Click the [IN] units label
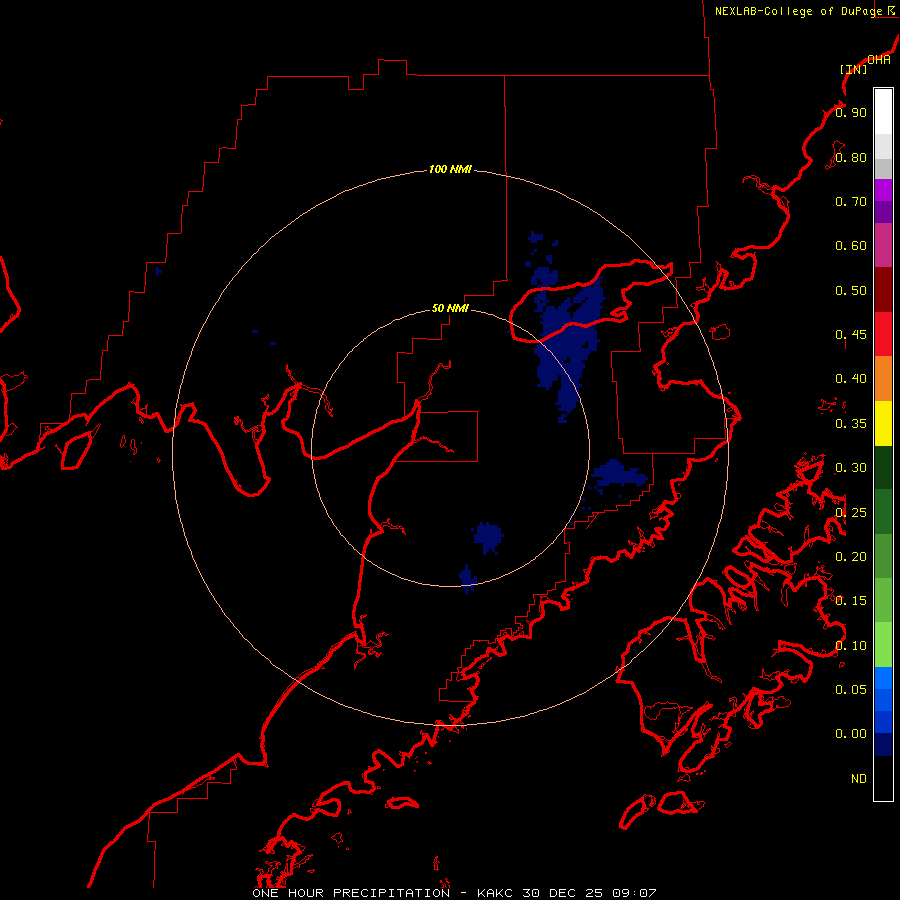Image resolution: width=900 pixels, height=900 pixels. click(854, 69)
